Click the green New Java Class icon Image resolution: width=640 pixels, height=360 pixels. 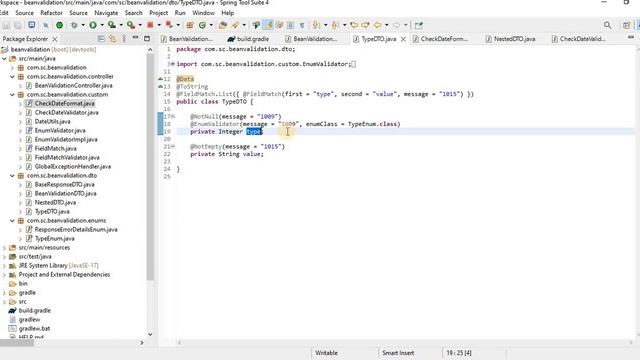202,25
